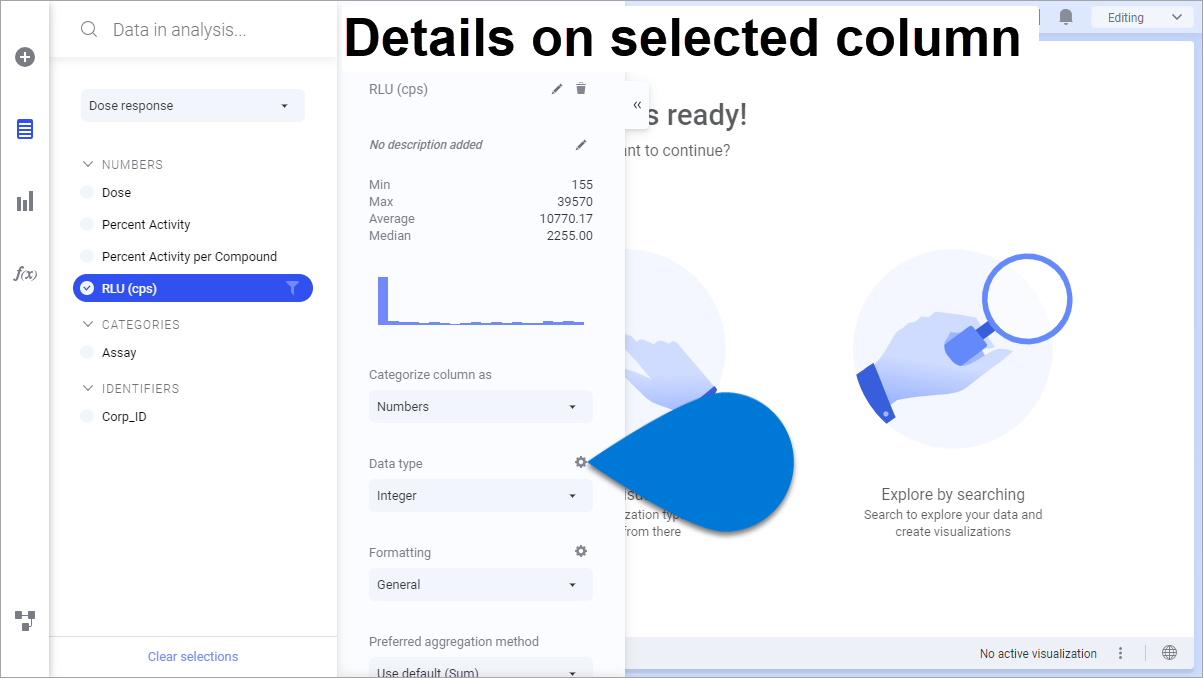The image size is (1203, 678).
Task: Click Clear selections link
Action: click(193, 656)
